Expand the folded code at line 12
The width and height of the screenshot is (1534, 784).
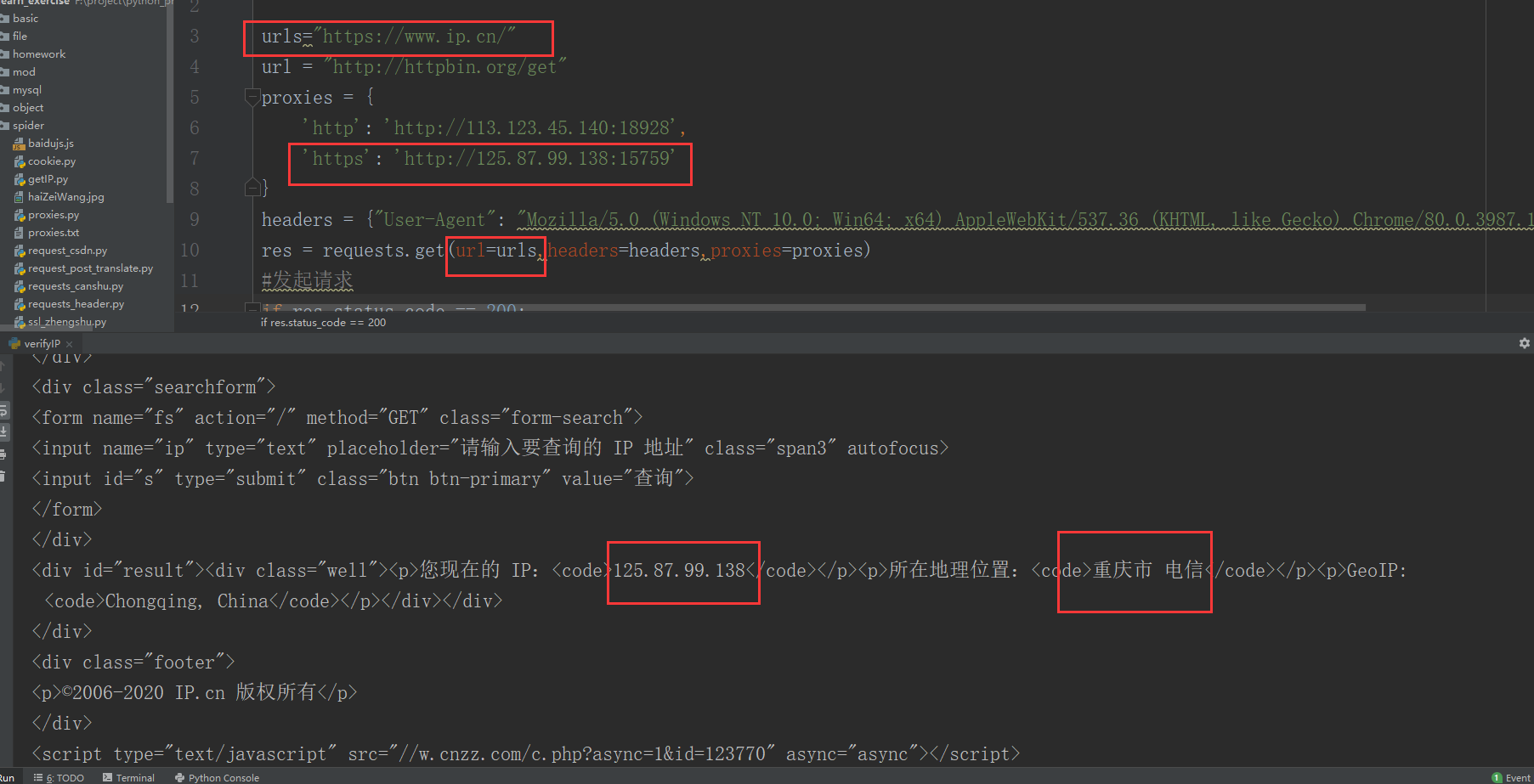coord(252,307)
